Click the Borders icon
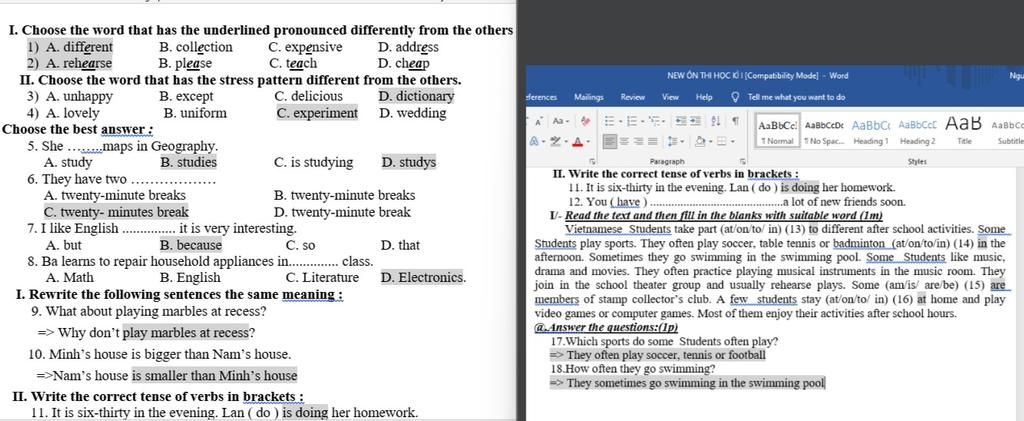The width and height of the screenshot is (1024, 421). point(722,141)
